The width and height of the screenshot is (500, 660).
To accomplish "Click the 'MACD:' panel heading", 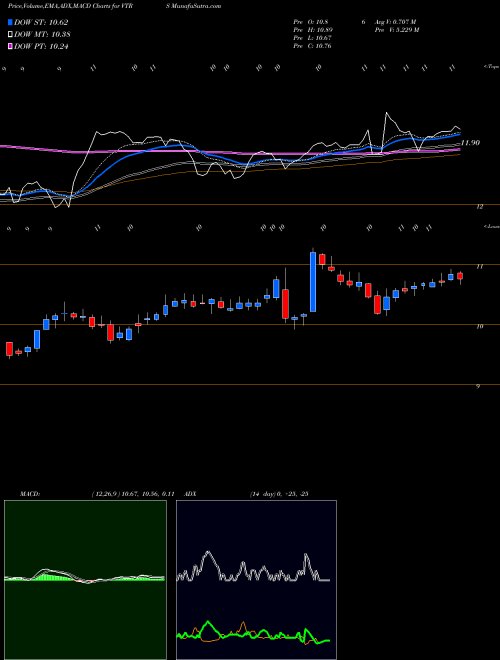I will 29,494.
